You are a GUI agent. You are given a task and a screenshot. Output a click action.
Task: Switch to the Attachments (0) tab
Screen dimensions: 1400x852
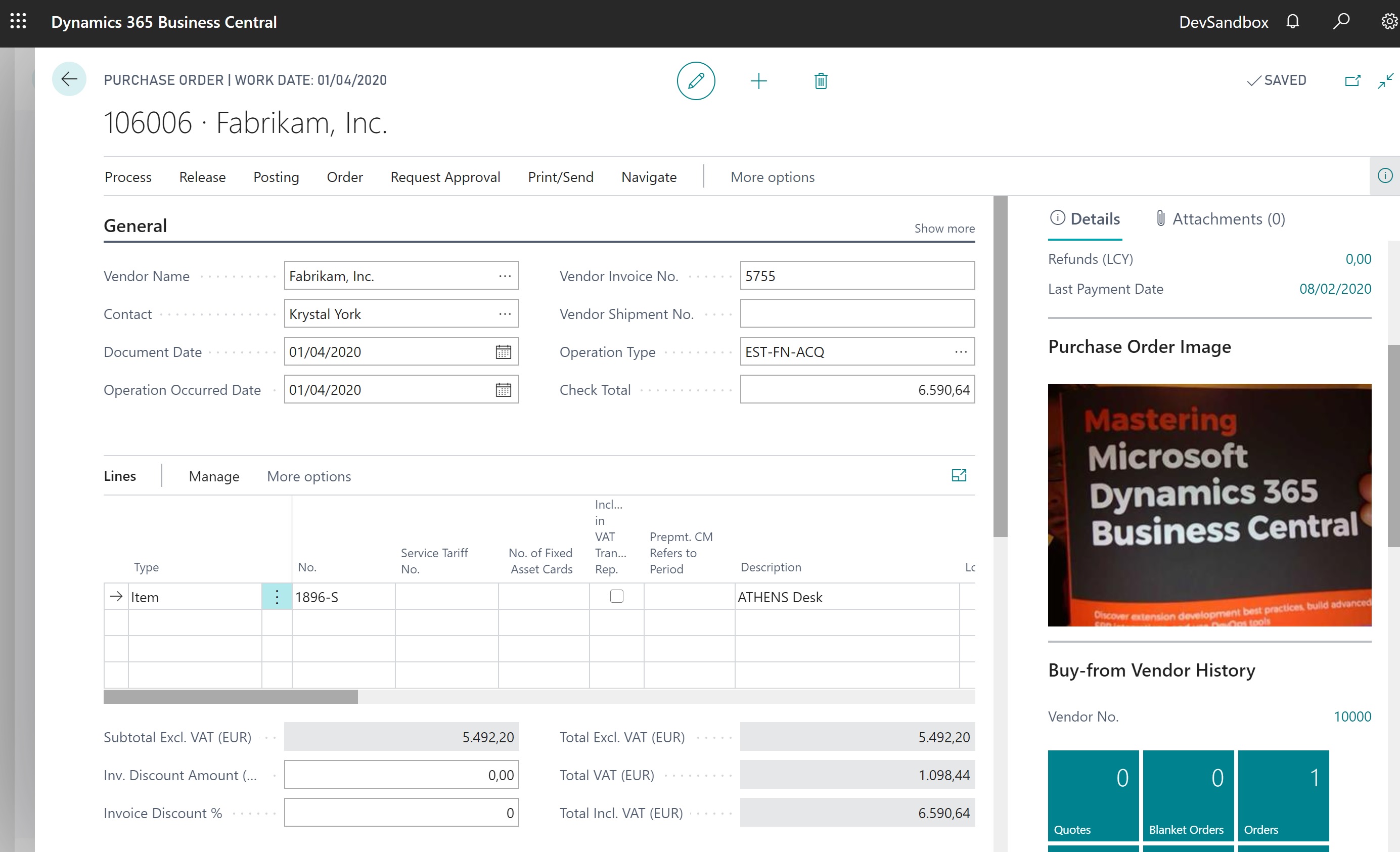(x=1220, y=219)
